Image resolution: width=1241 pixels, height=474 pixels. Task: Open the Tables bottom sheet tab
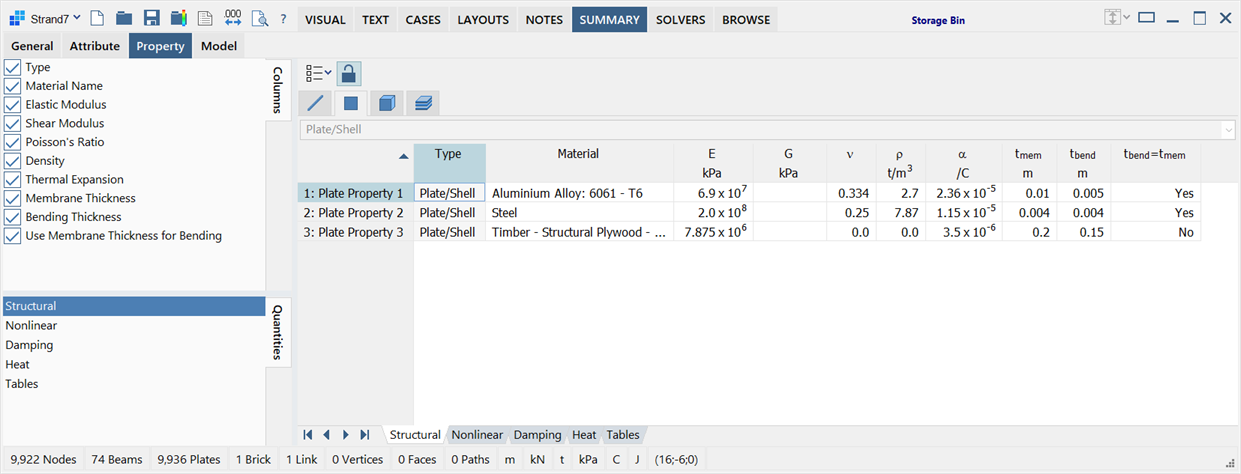622,435
